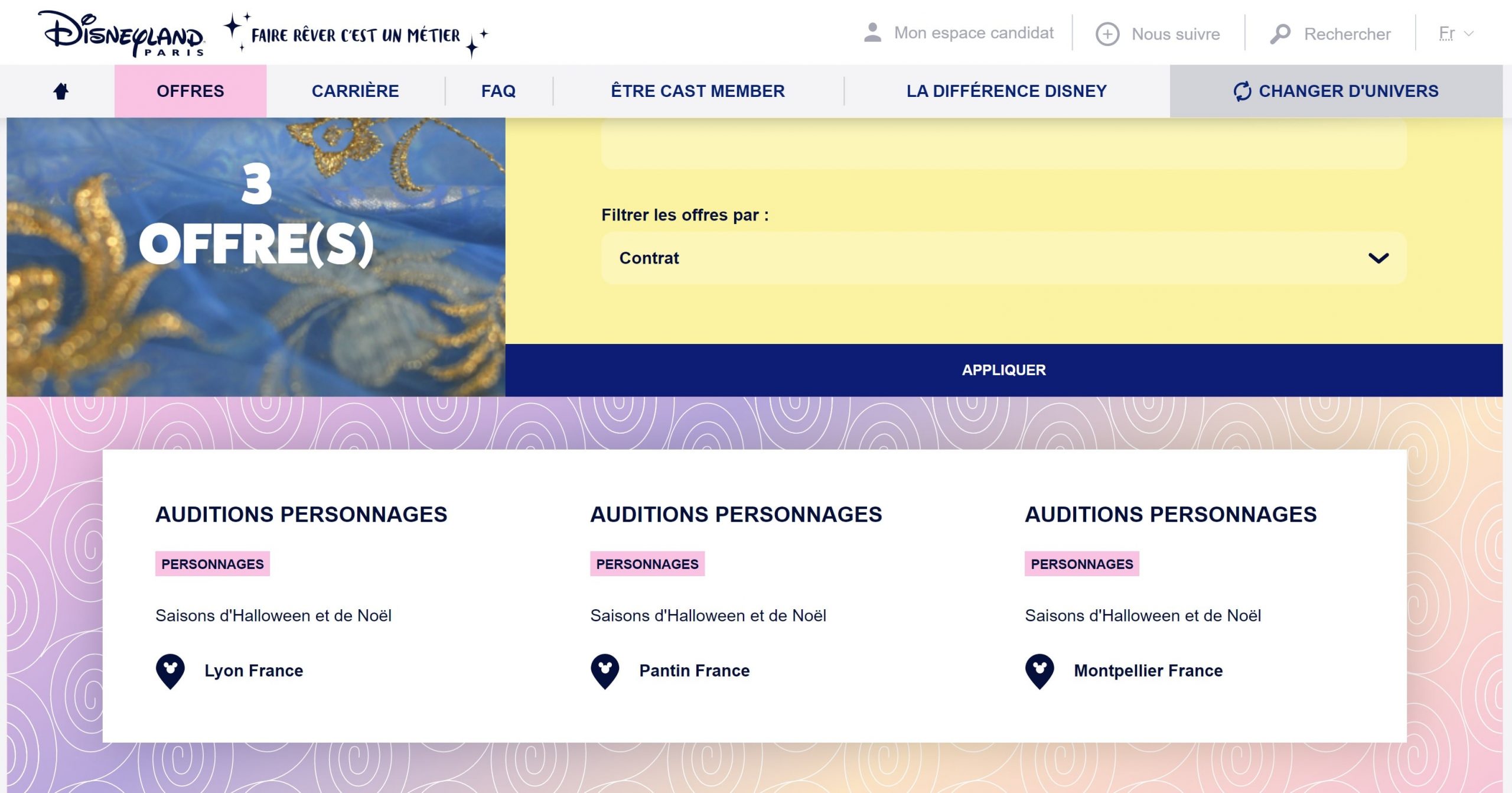
Task: Open the OFFRES tab
Action: pyautogui.click(x=190, y=91)
